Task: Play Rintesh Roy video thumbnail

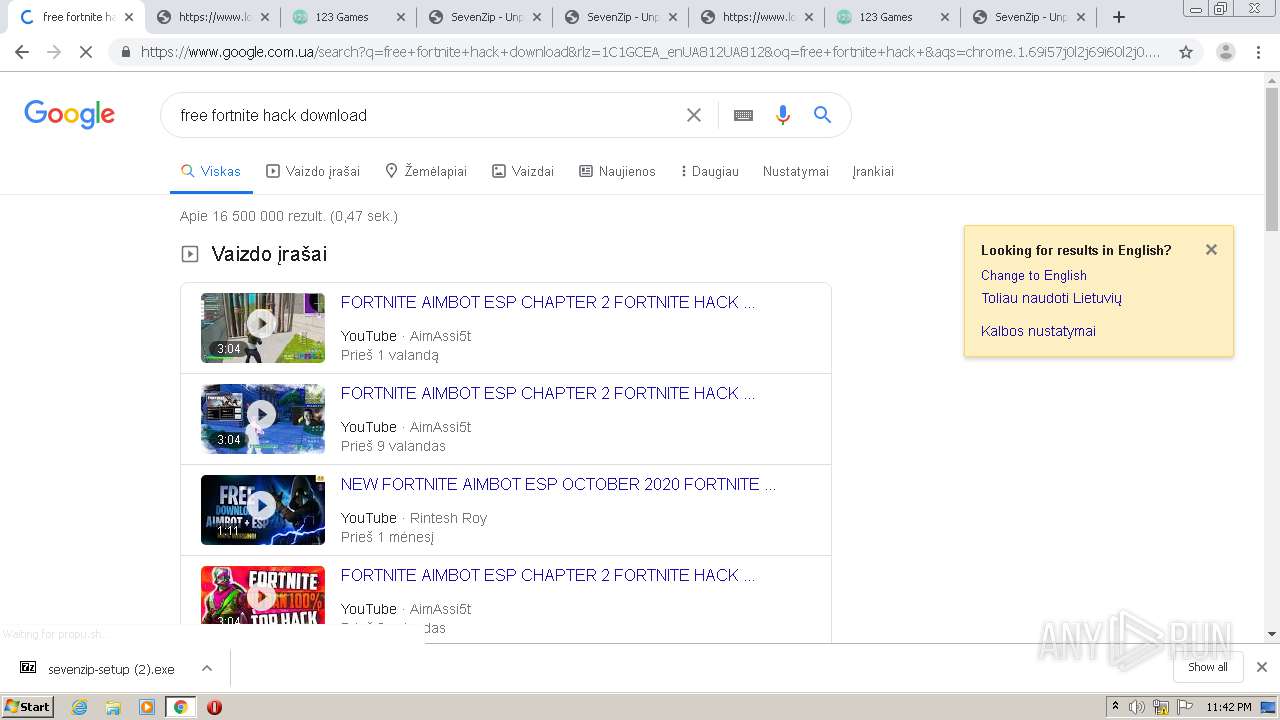Action: [x=263, y=509]
